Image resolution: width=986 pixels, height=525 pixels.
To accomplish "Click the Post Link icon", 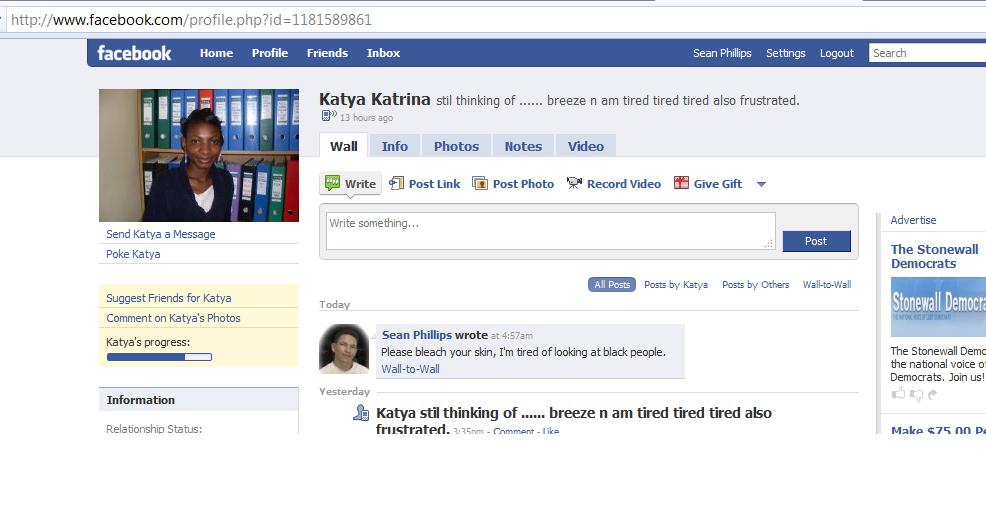I will pos(396,183).
